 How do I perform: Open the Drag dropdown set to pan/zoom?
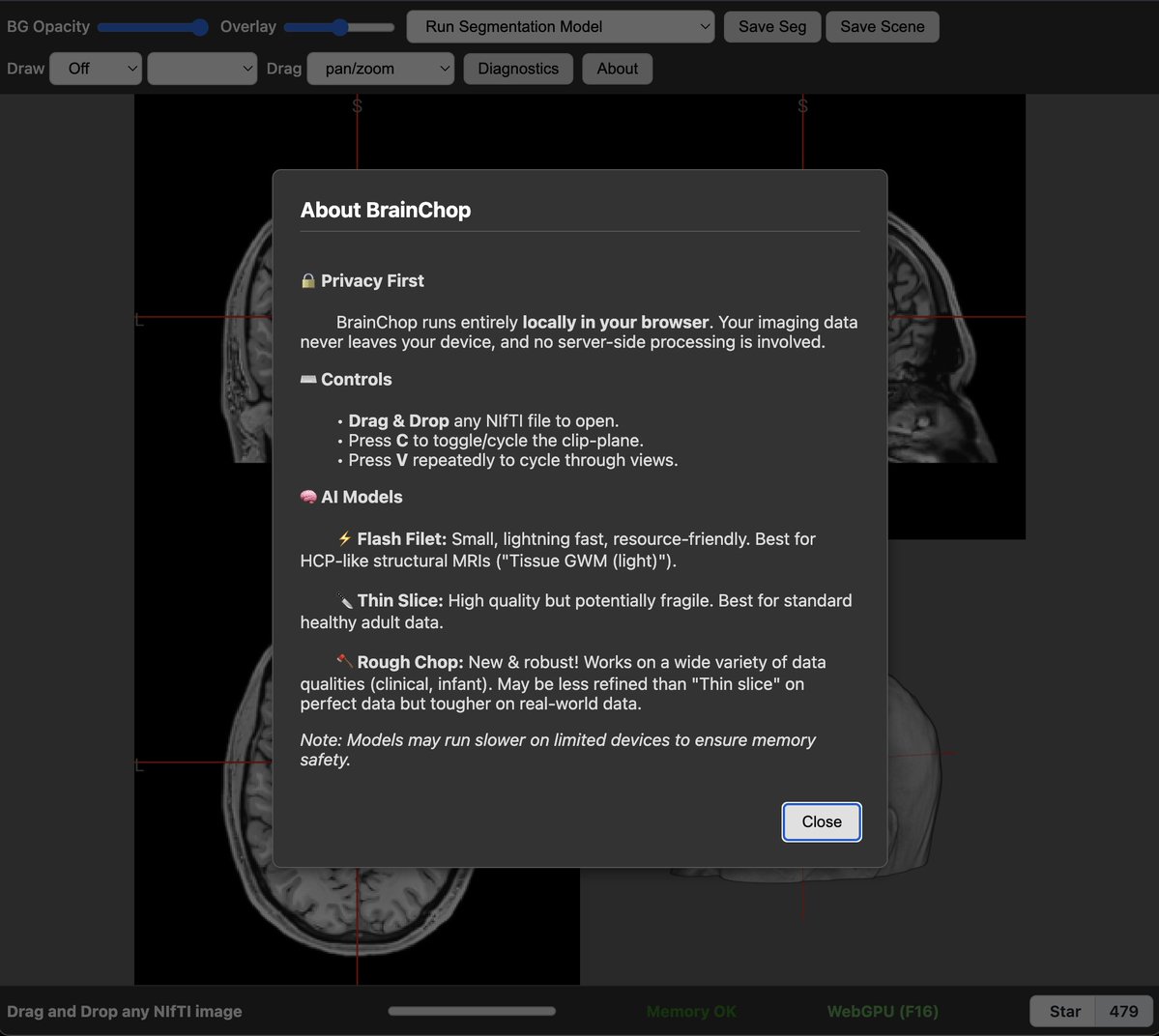[x=380, y=69]
